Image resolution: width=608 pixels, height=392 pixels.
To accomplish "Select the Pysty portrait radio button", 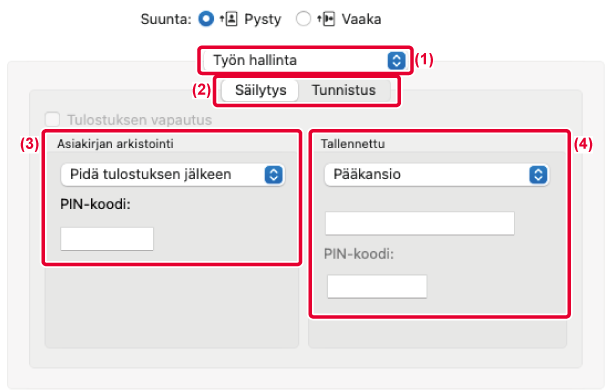I will pyautogui.click(x=206, y=19).
